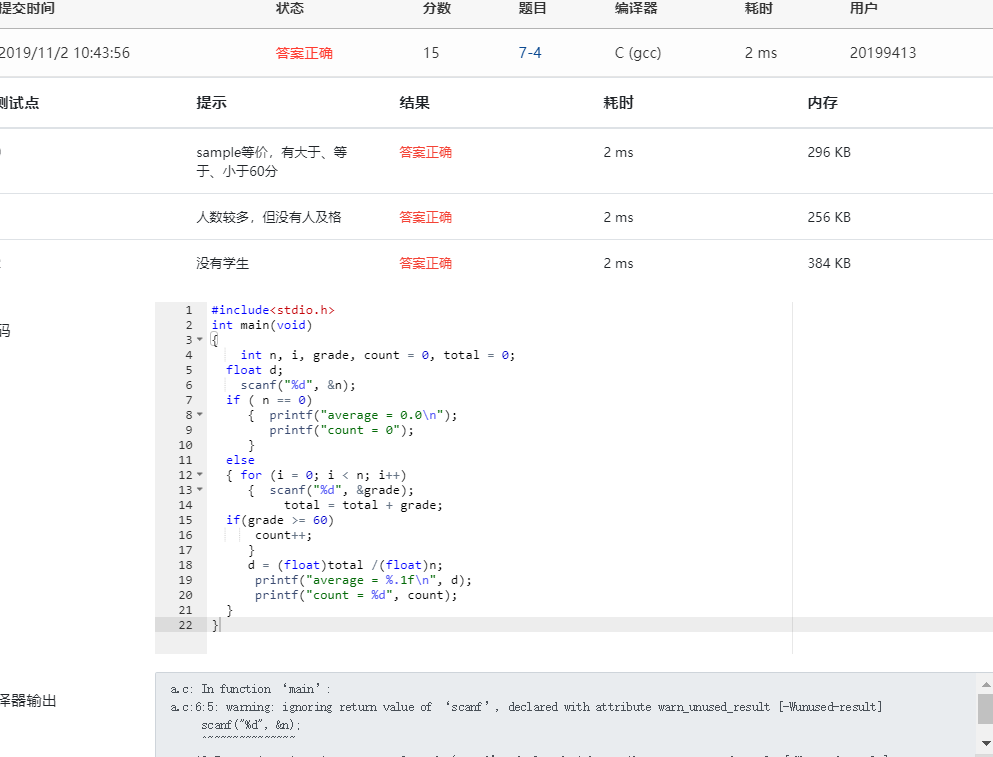The image size is (993, 757).
Task: Click score value 15
Action: [431, 53]
